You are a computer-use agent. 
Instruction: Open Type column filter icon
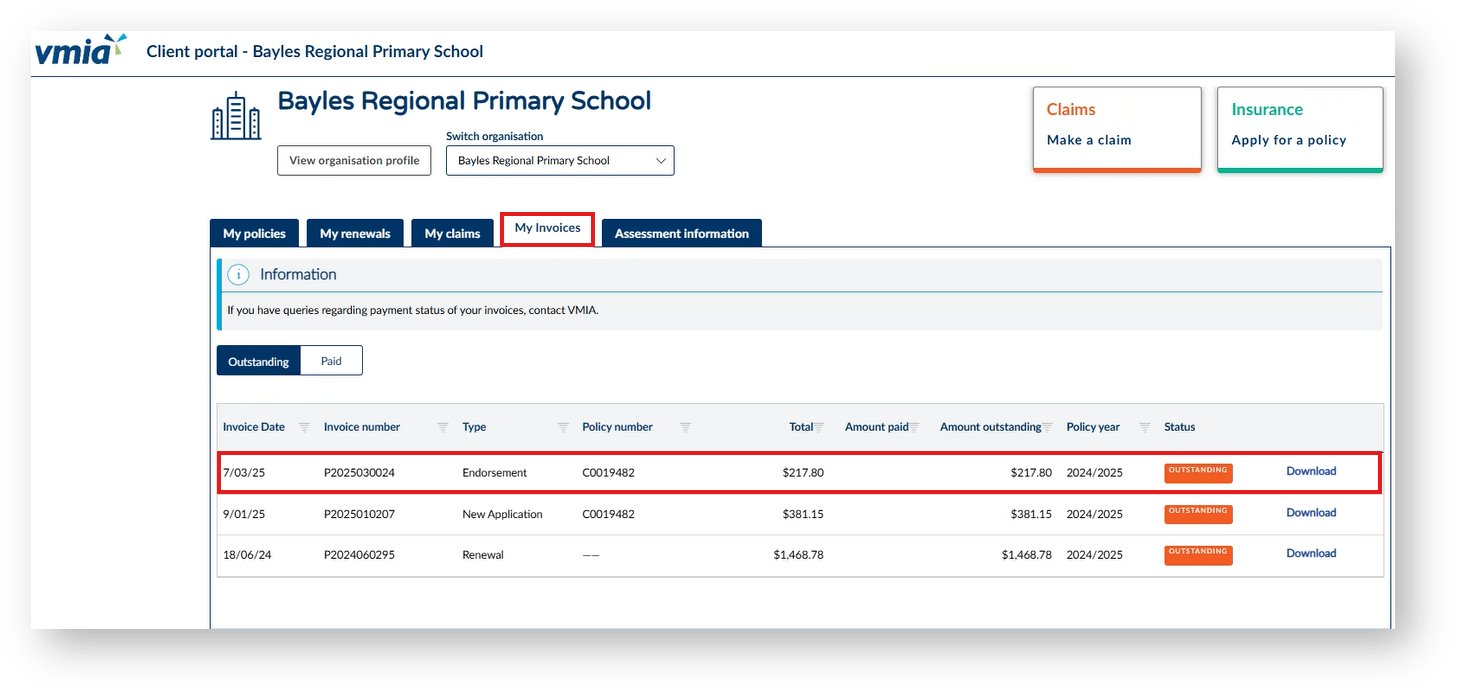tap(563, 427)
